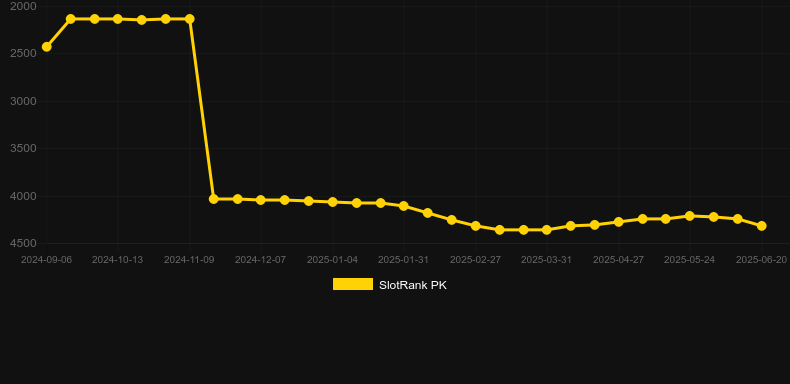Image resolution: width=790 pixels, height=384 pixels.
Task: Select the data point above 2025-02-27
Action: (476, 226)
